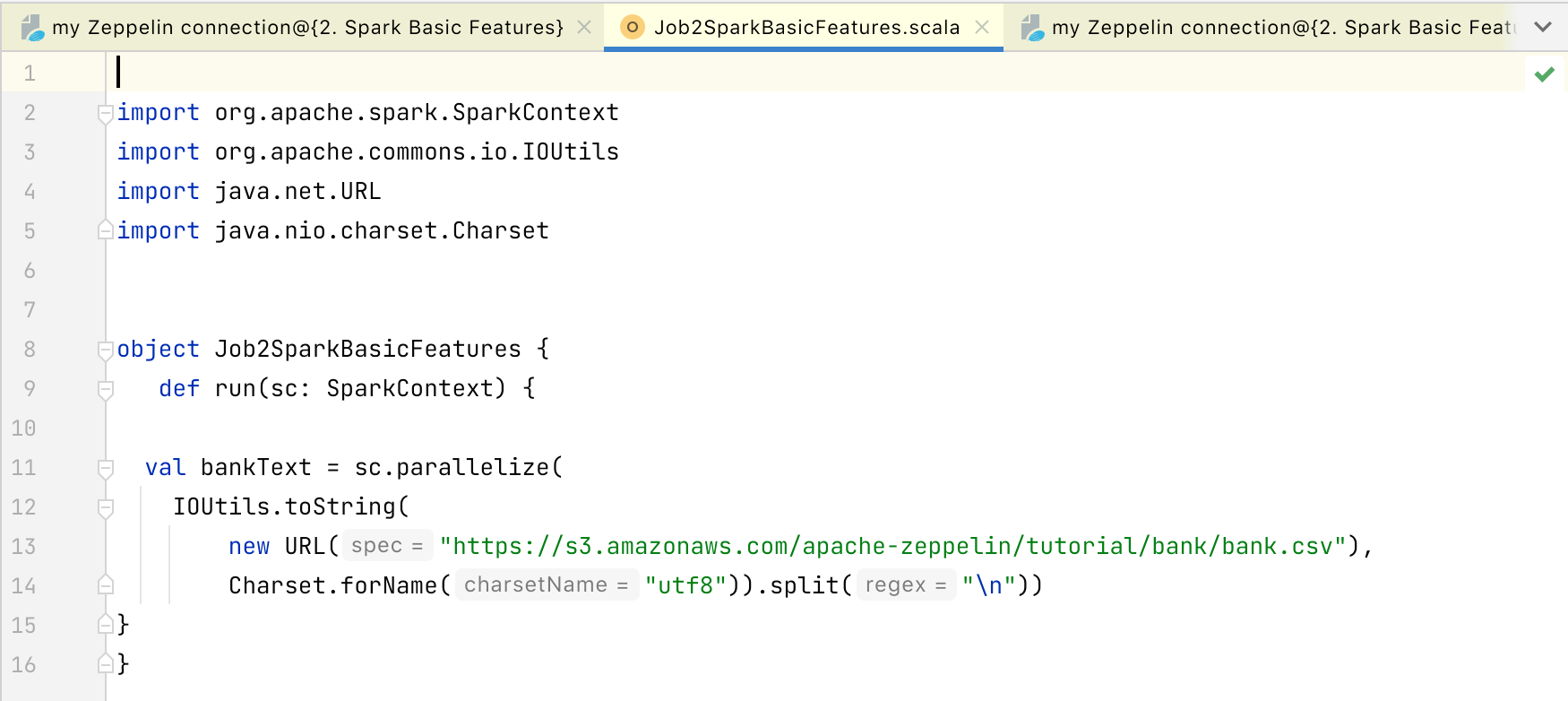
Task: Click java.net.URL import text
Action: [x=298, y=191]
